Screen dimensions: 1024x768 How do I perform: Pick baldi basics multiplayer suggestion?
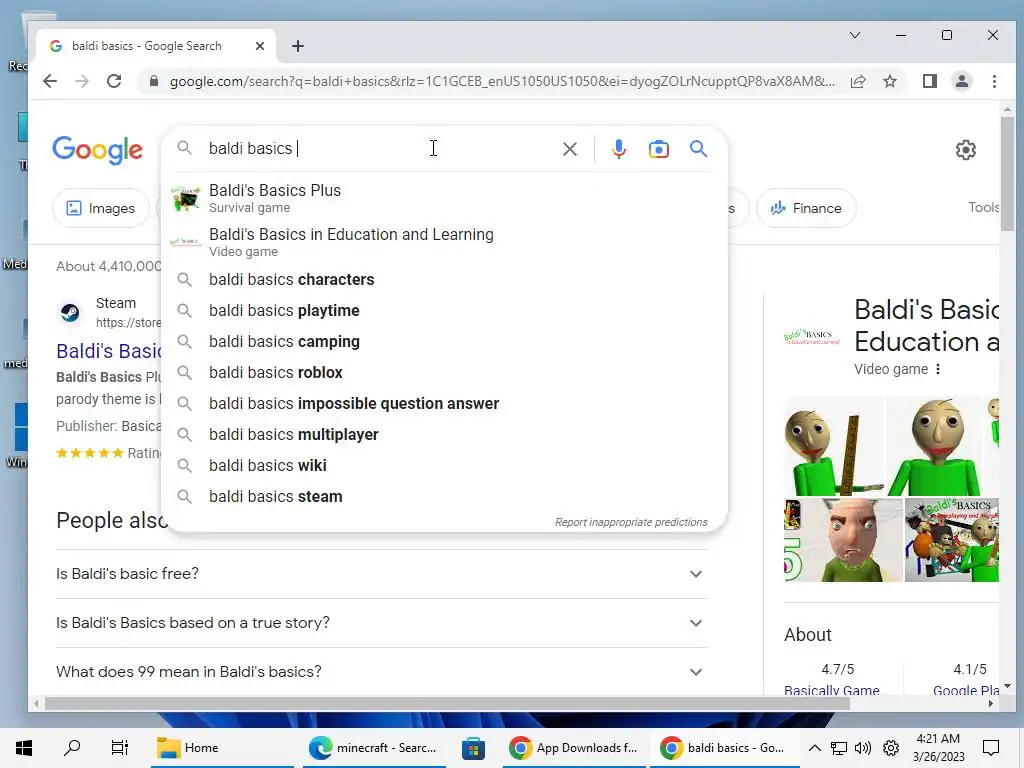pyautogui.click(x=444, y=434)
